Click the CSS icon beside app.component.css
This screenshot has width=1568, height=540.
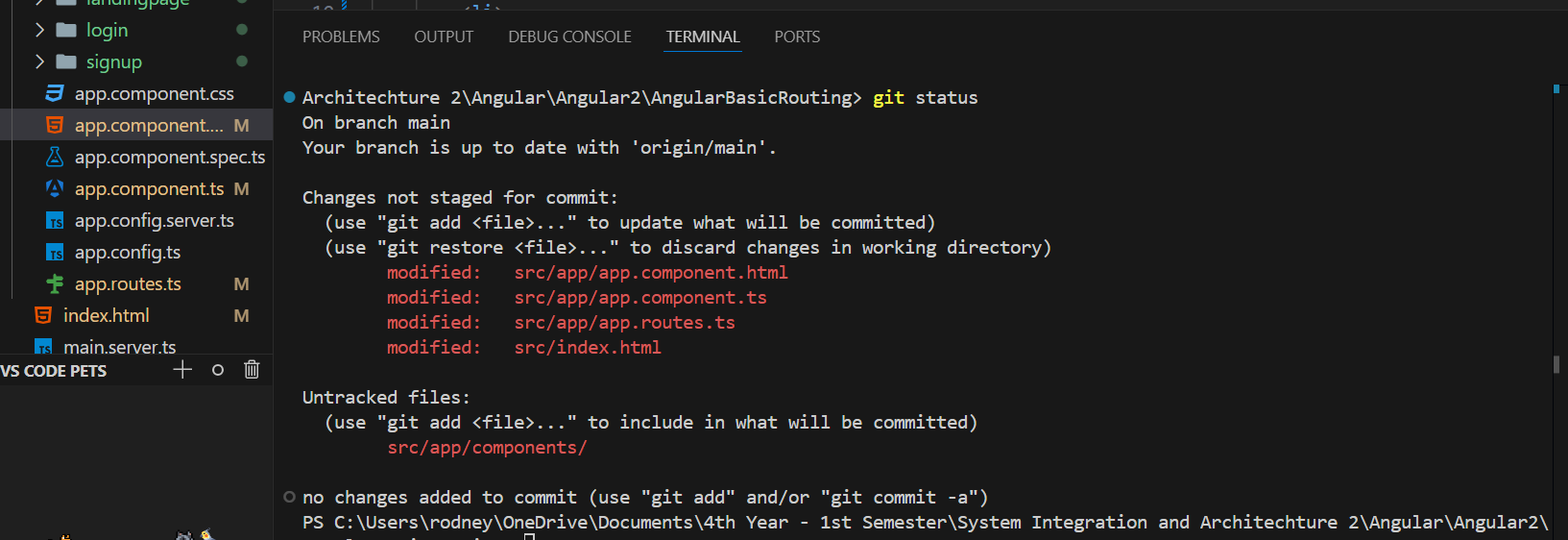click(x=55, y=93)
